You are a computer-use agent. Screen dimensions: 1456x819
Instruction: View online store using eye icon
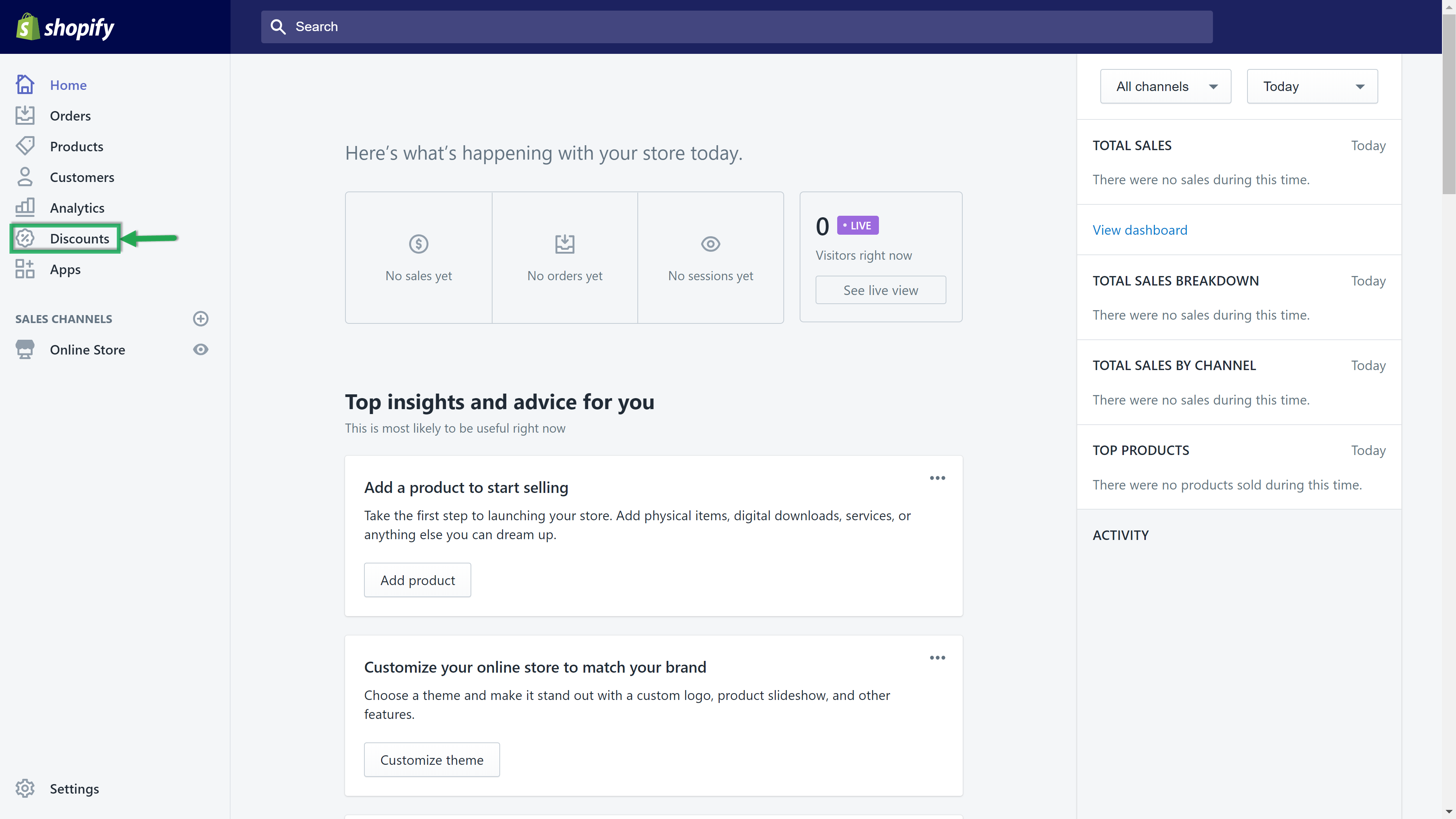[201, 349]
